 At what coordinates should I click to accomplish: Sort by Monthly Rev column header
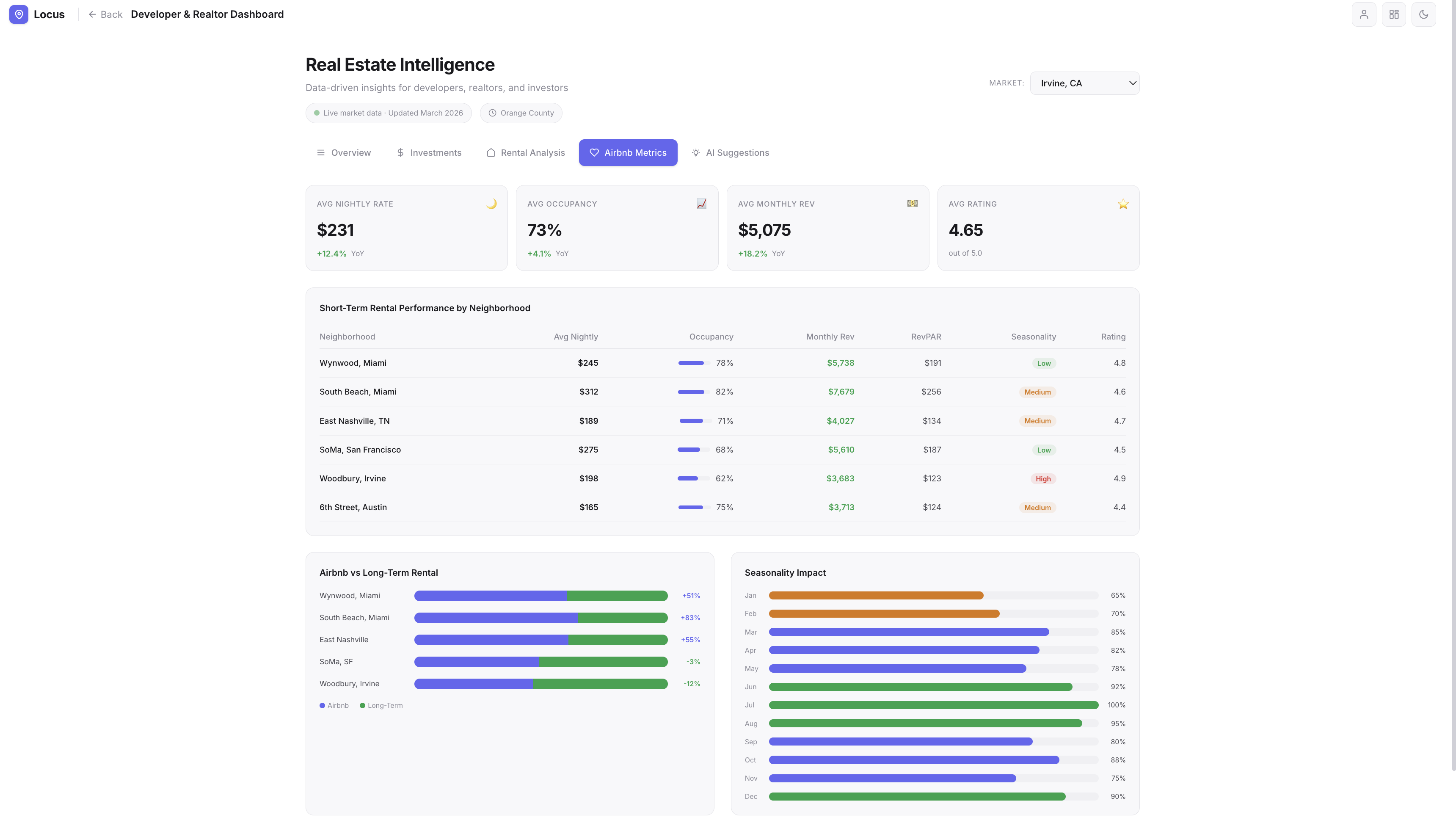(830, 337)
